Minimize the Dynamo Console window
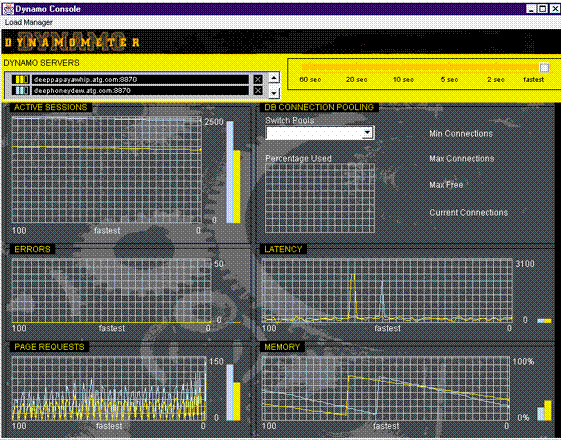This screenshot has width=561, height=440. pos(531,9)
